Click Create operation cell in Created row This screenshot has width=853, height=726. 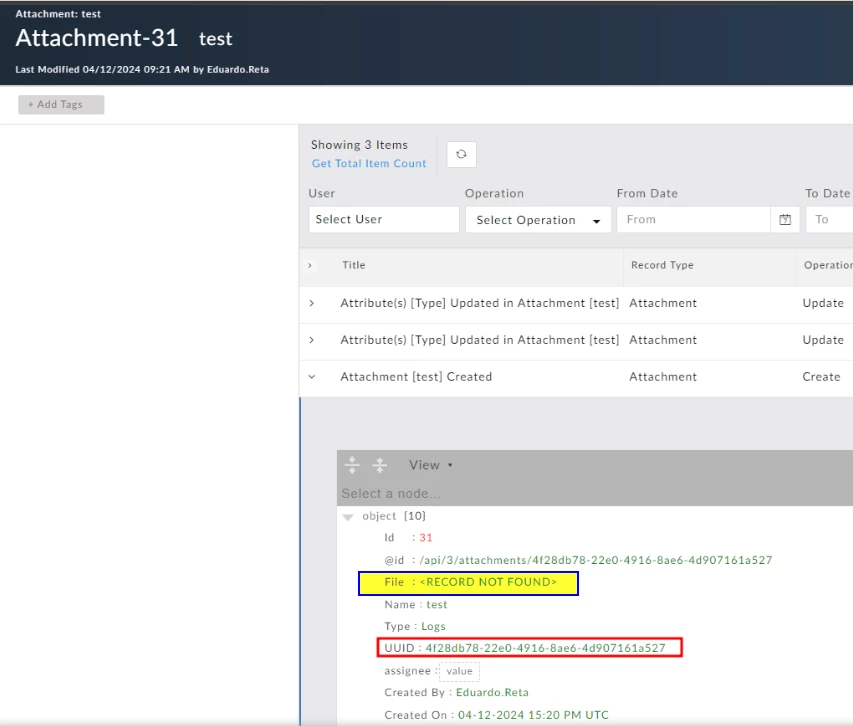[821, 377]
